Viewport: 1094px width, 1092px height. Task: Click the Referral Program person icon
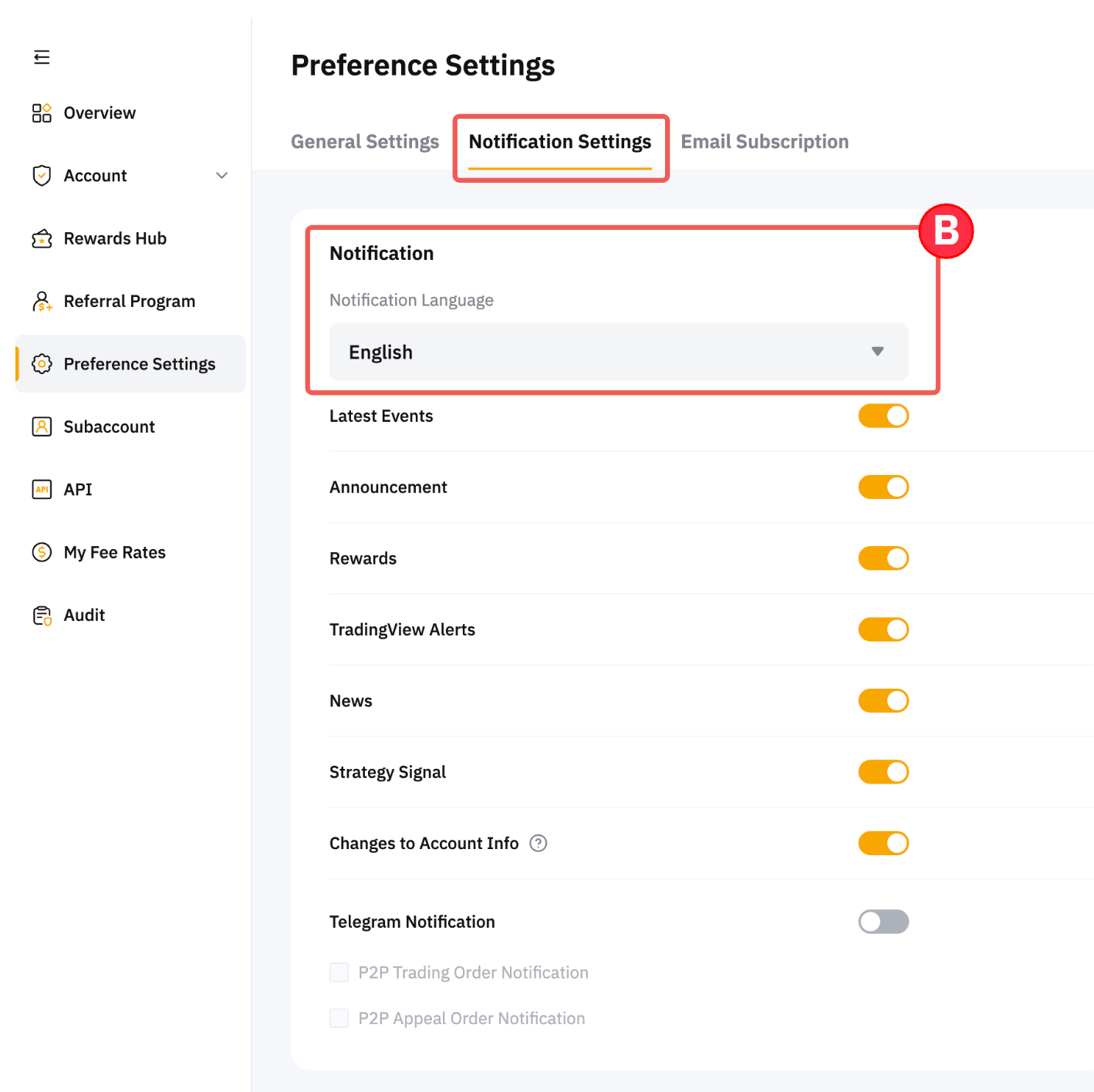point(42,302)
